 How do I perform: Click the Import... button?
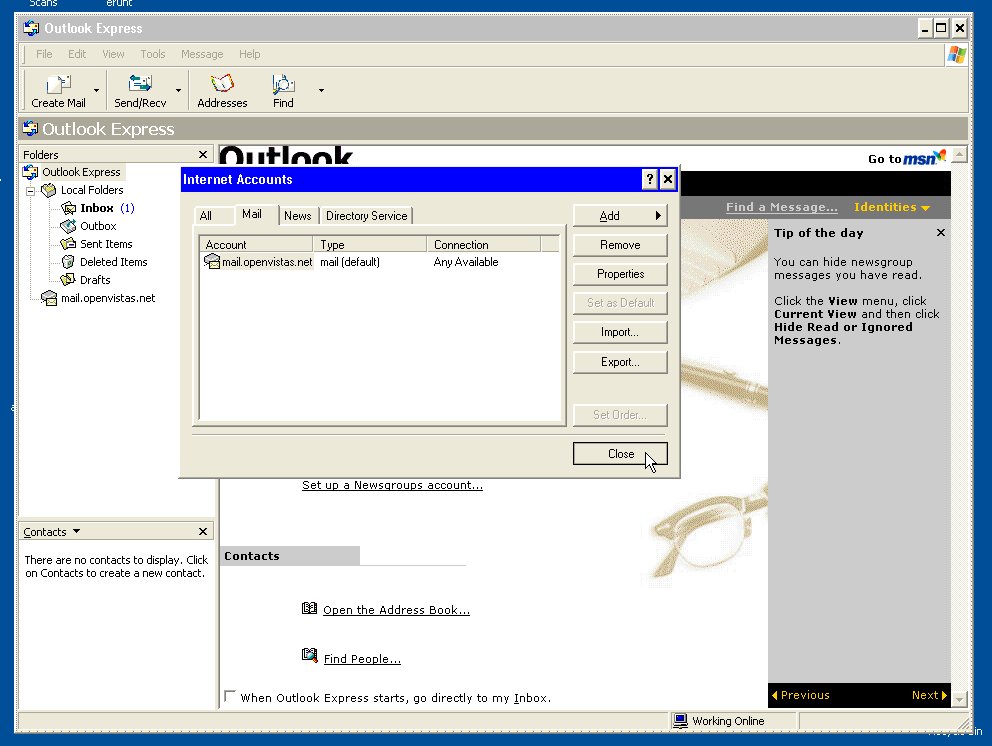(620, 332)
